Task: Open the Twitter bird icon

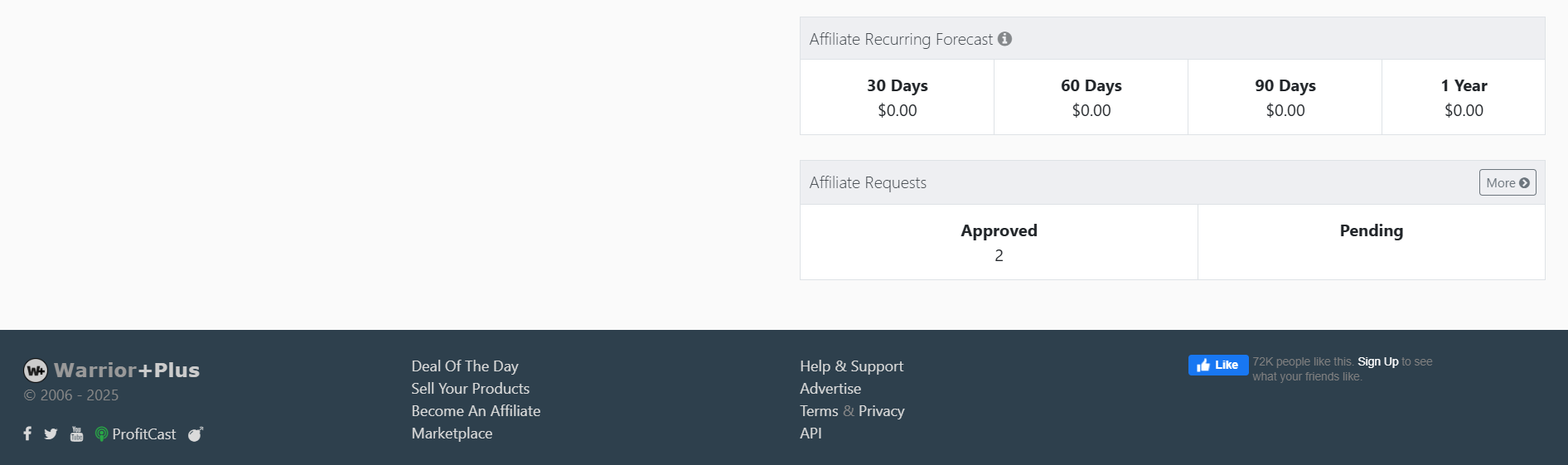Action: click(51, 434)
